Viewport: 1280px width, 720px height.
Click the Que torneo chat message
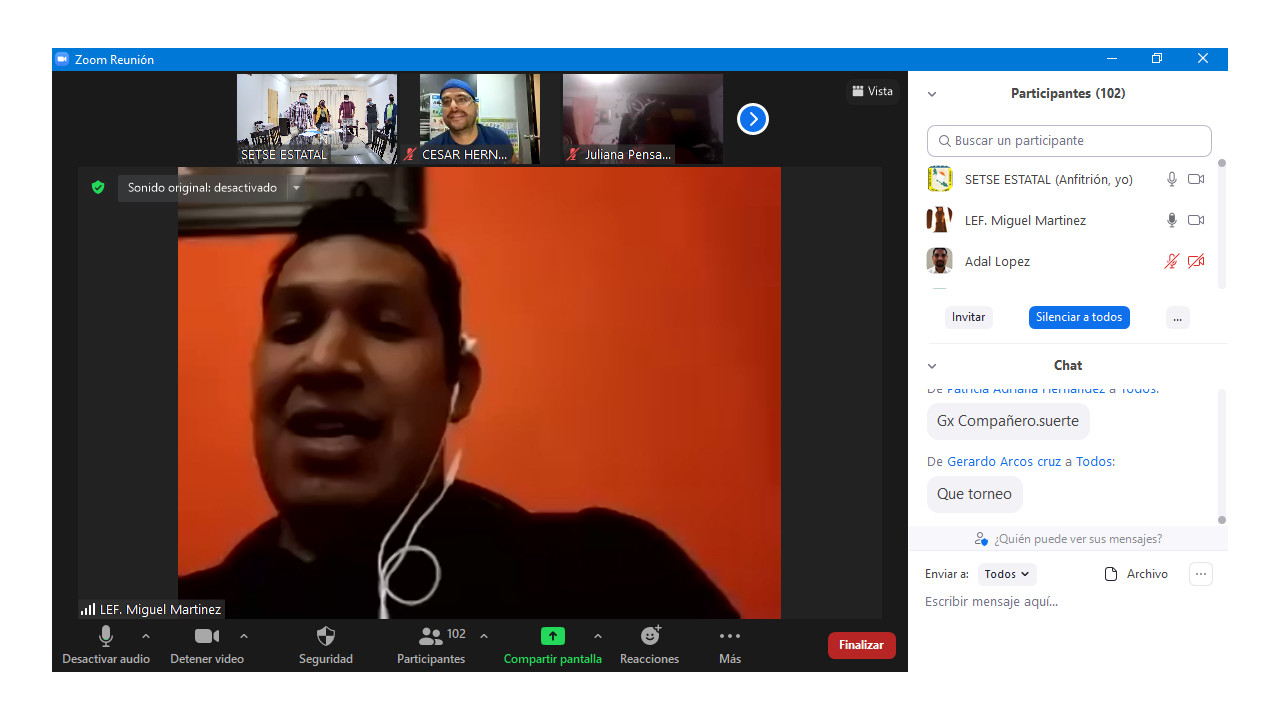(x=974, y=494)
